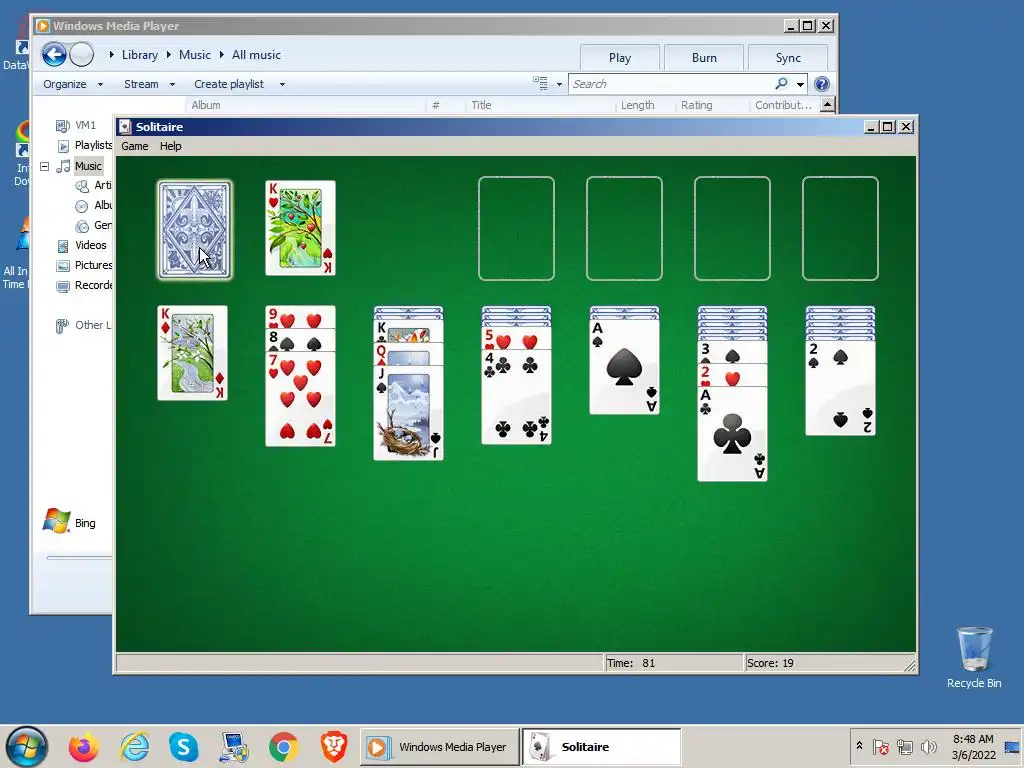Viewport: 1024px width, 768px height.
Task: Click the Solitaire title bar icon
Action: 125,127
